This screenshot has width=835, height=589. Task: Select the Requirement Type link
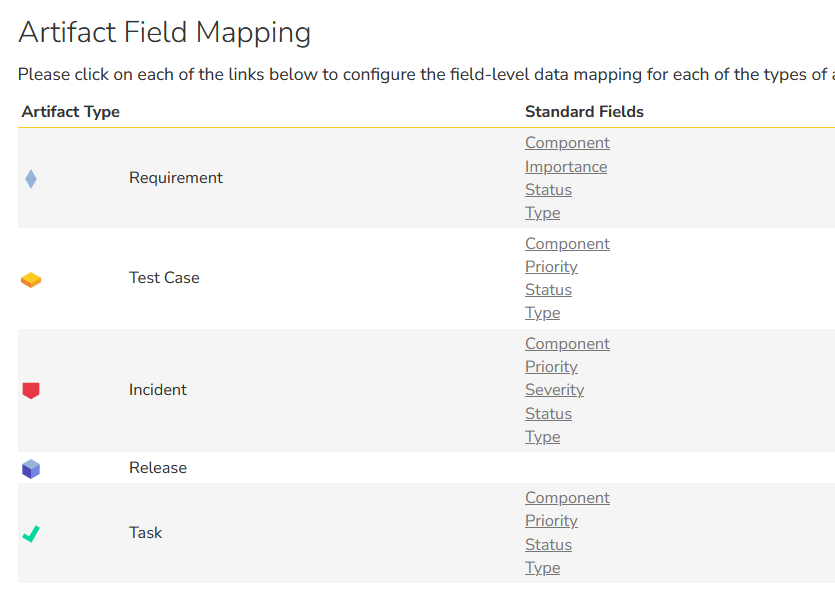tap(542, 213)
